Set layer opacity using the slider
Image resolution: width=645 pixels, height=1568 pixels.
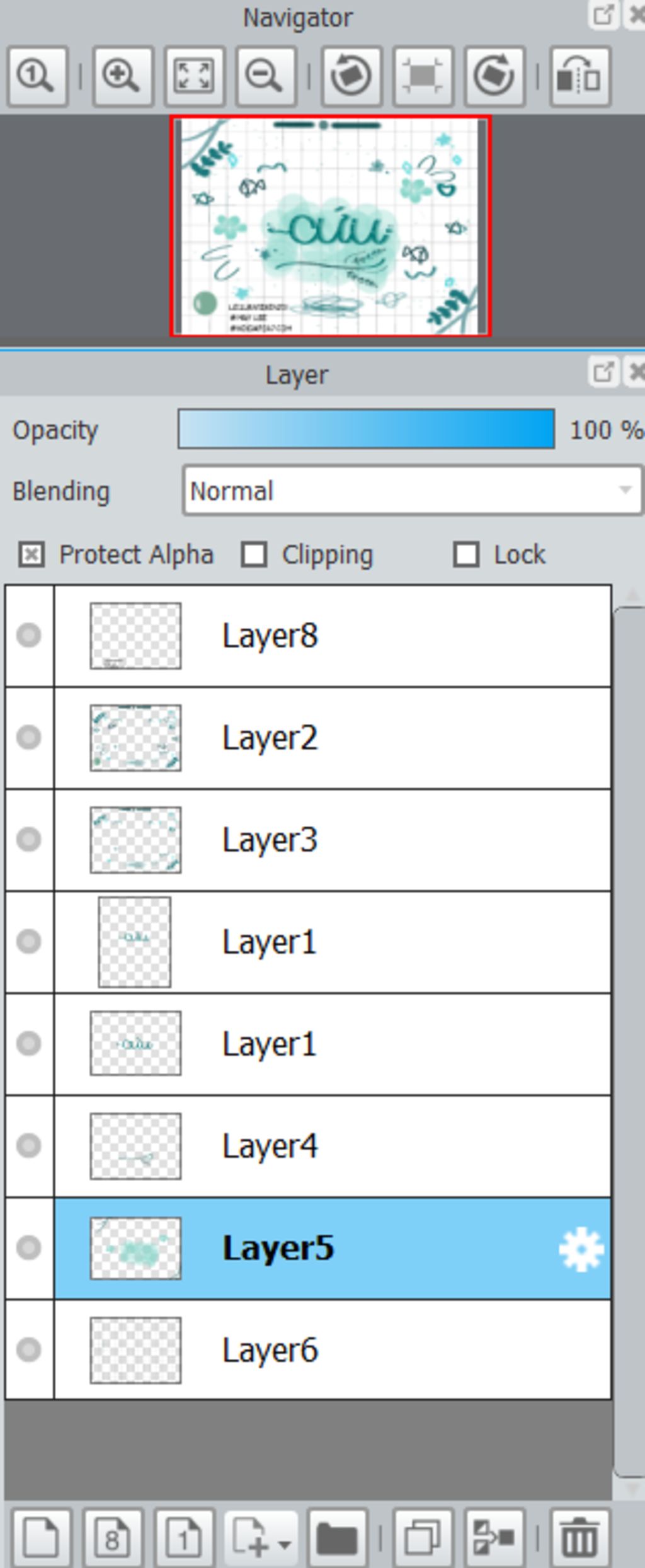(366, 430)
